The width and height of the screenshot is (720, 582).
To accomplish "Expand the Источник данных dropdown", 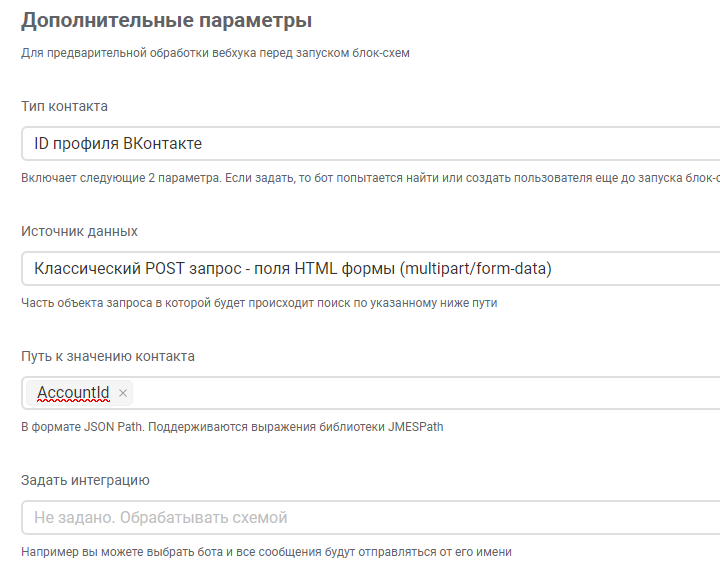I will click(x=371, y=269).
